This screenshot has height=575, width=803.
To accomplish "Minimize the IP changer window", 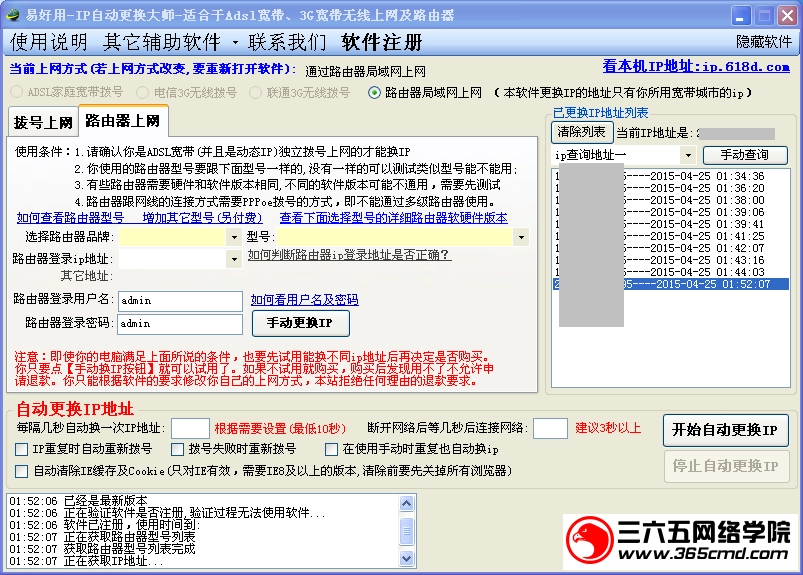I will 741,15.
